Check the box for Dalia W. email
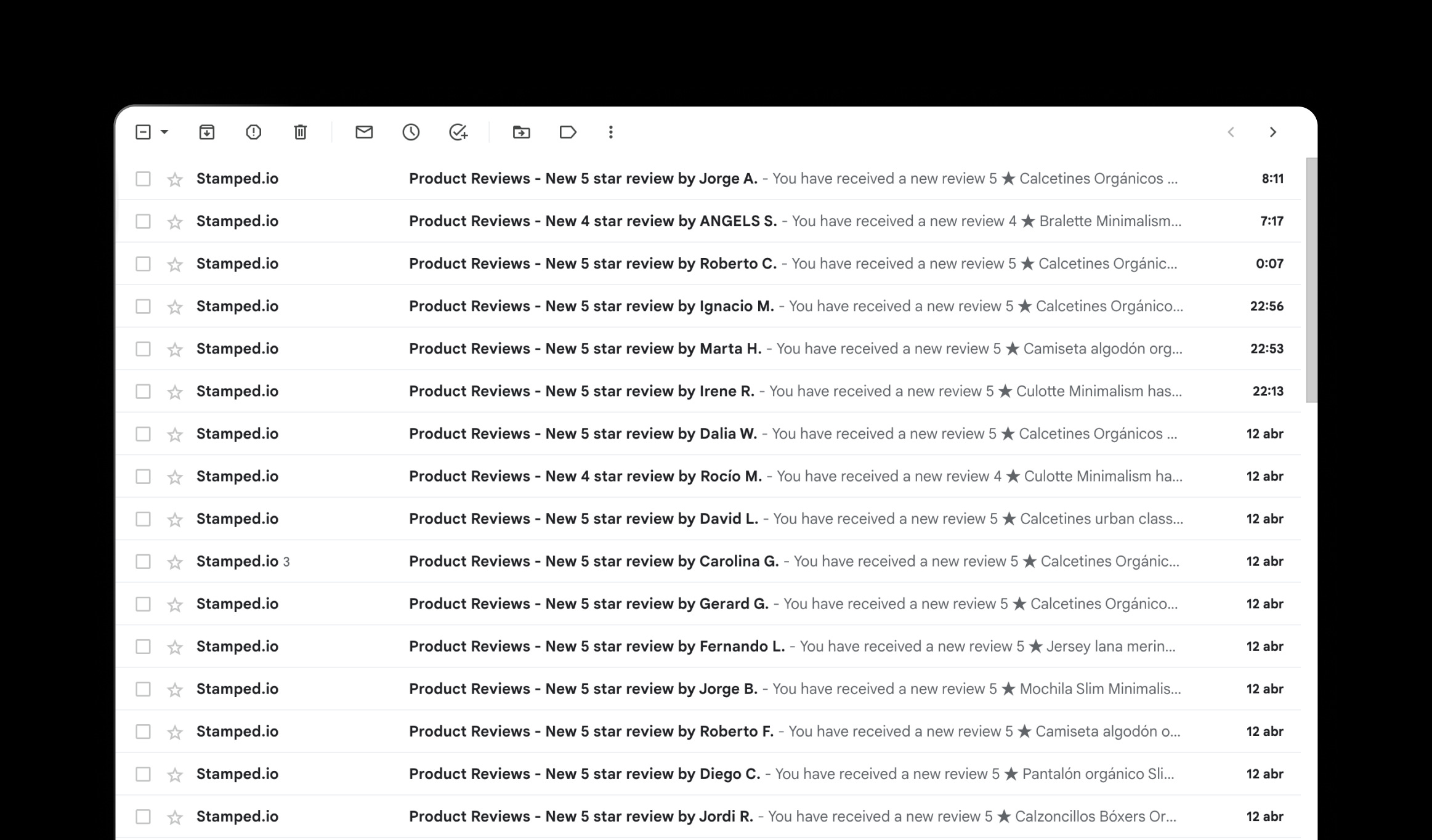Screen dimensions: 1432x840 [143, 434]
